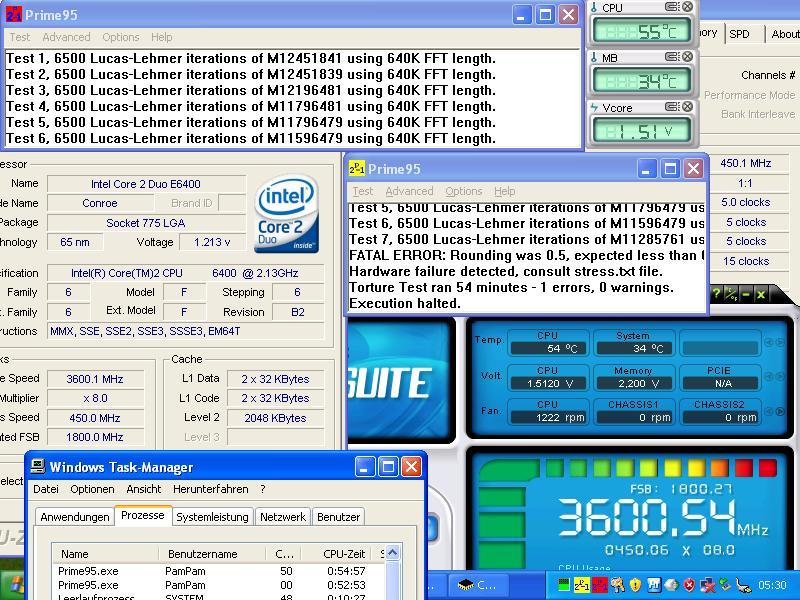Click the Safely Remove Hardware tray icon
Image resolution: width=800 pixels, height=600 pixels.
726,584
